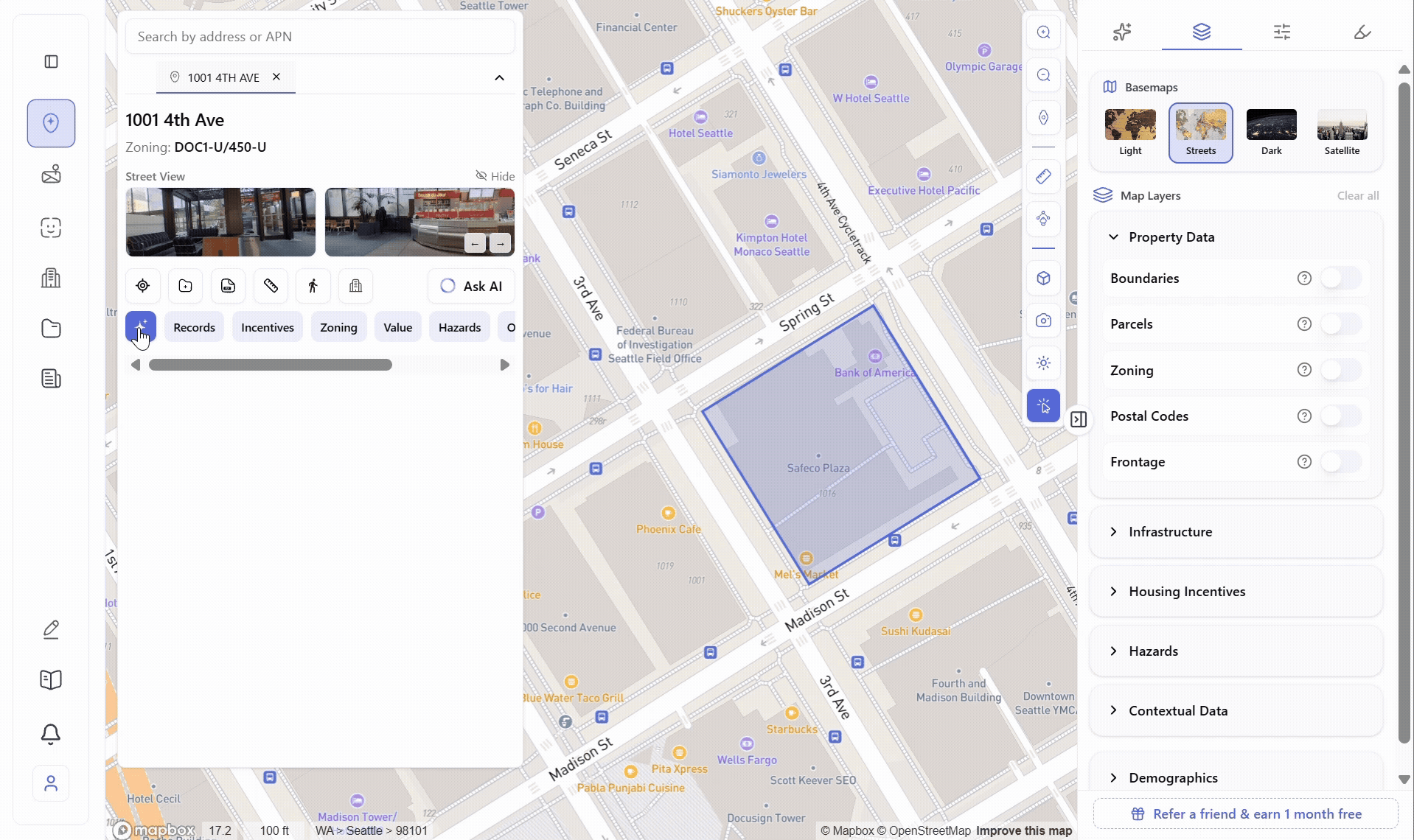The width and height of the screenshot is (1414, 840).
Task: Choose the Streets basemap
Action: coord(1201,133)
